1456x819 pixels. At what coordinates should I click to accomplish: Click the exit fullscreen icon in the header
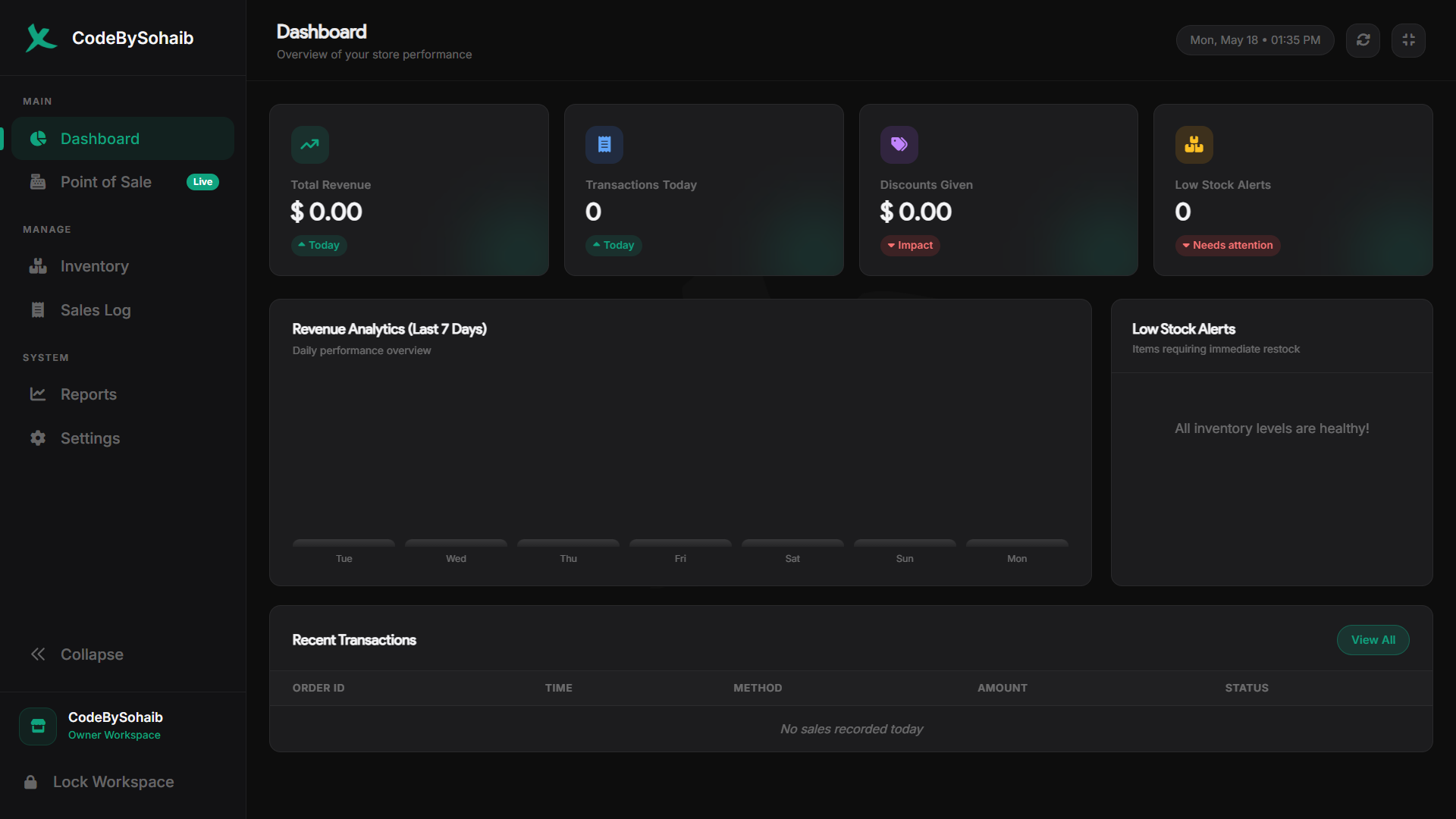tap(1408, 40)
